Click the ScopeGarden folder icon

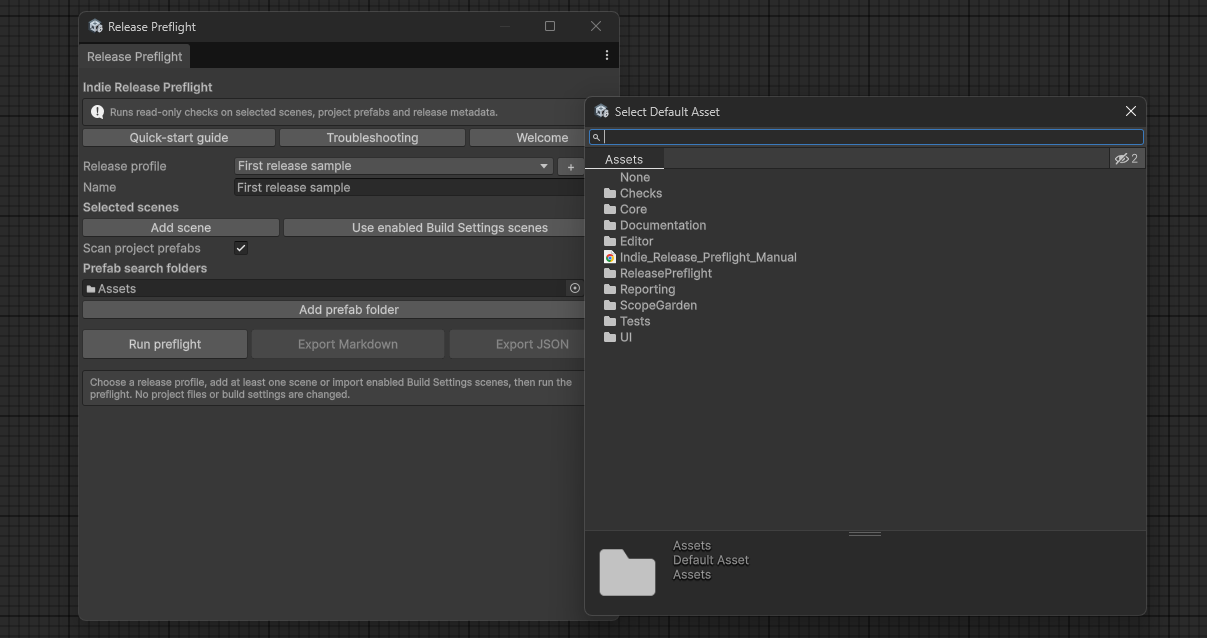(610, 306)
